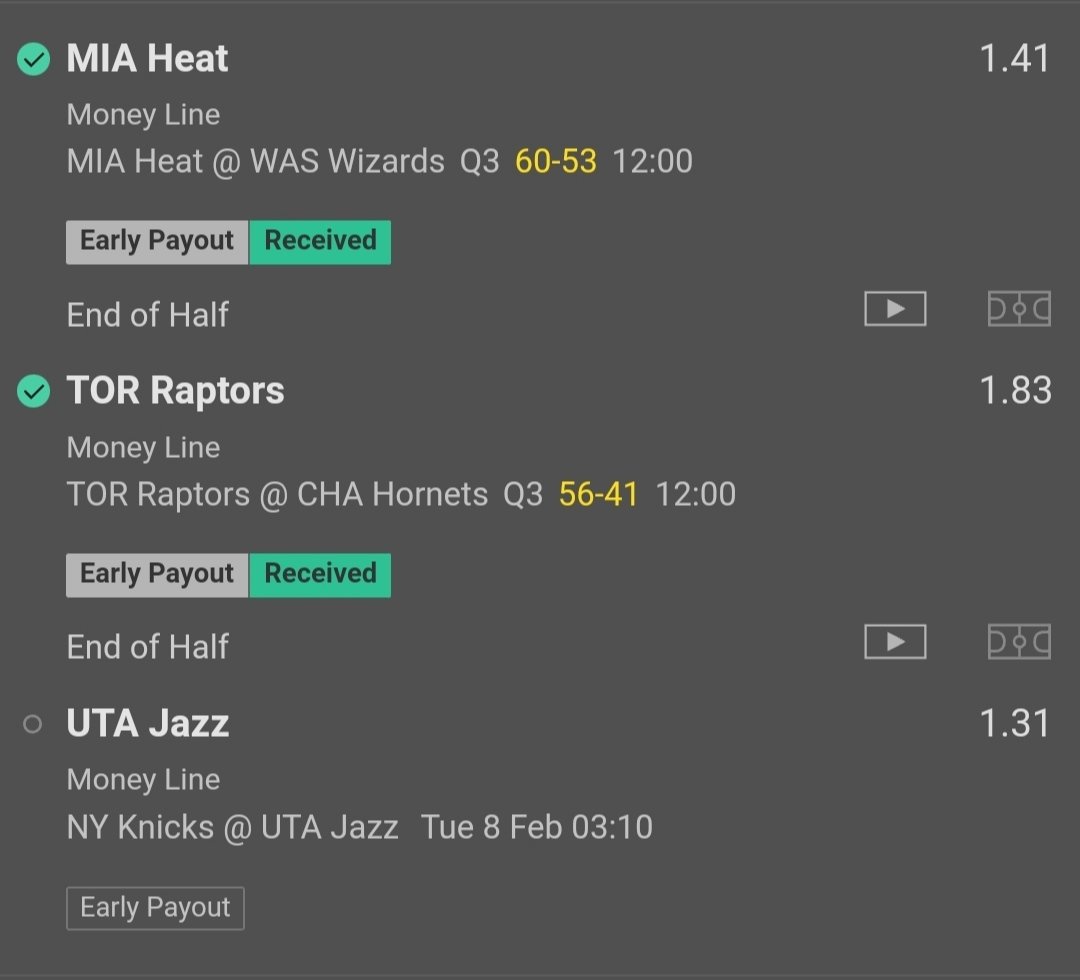Tap Early Payout button under UTA Jazz

pyautogui.click(x=155, y=908)
